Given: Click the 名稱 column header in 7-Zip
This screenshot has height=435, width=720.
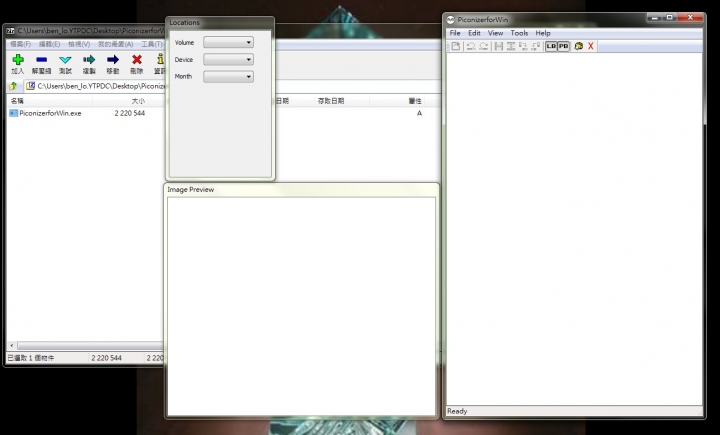Looking at the screenshot, I should click(x=50, y=101).
